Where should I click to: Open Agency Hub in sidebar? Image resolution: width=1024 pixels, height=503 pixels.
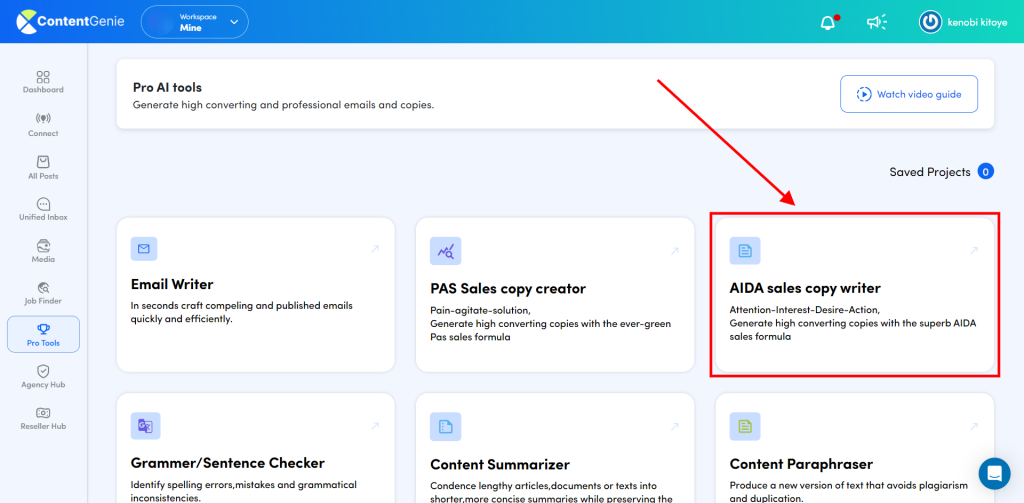click(x=43, y=377)
